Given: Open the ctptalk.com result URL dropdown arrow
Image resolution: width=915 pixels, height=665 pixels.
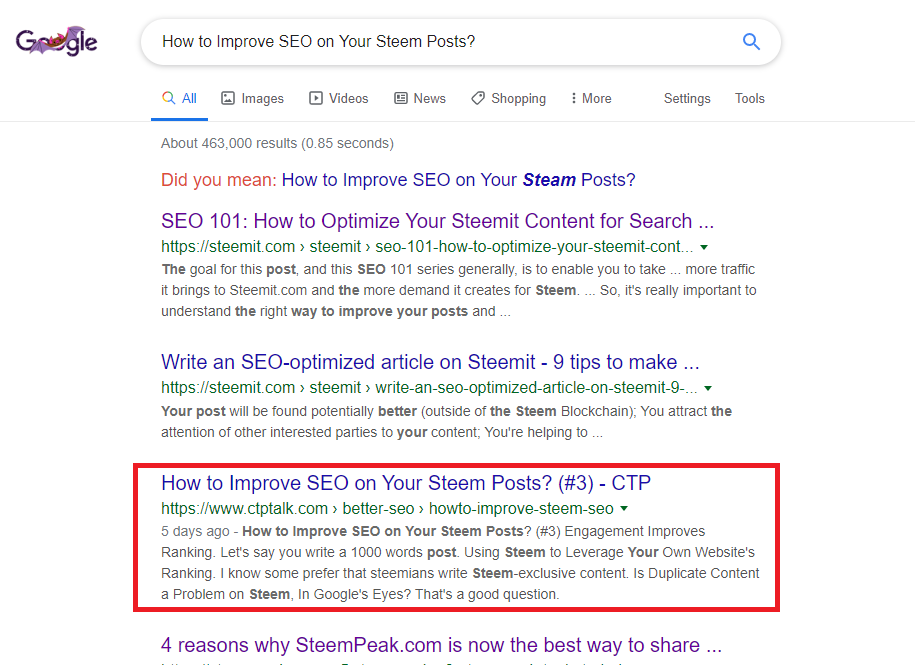Looking at the screenshot, I should [624, 509].
